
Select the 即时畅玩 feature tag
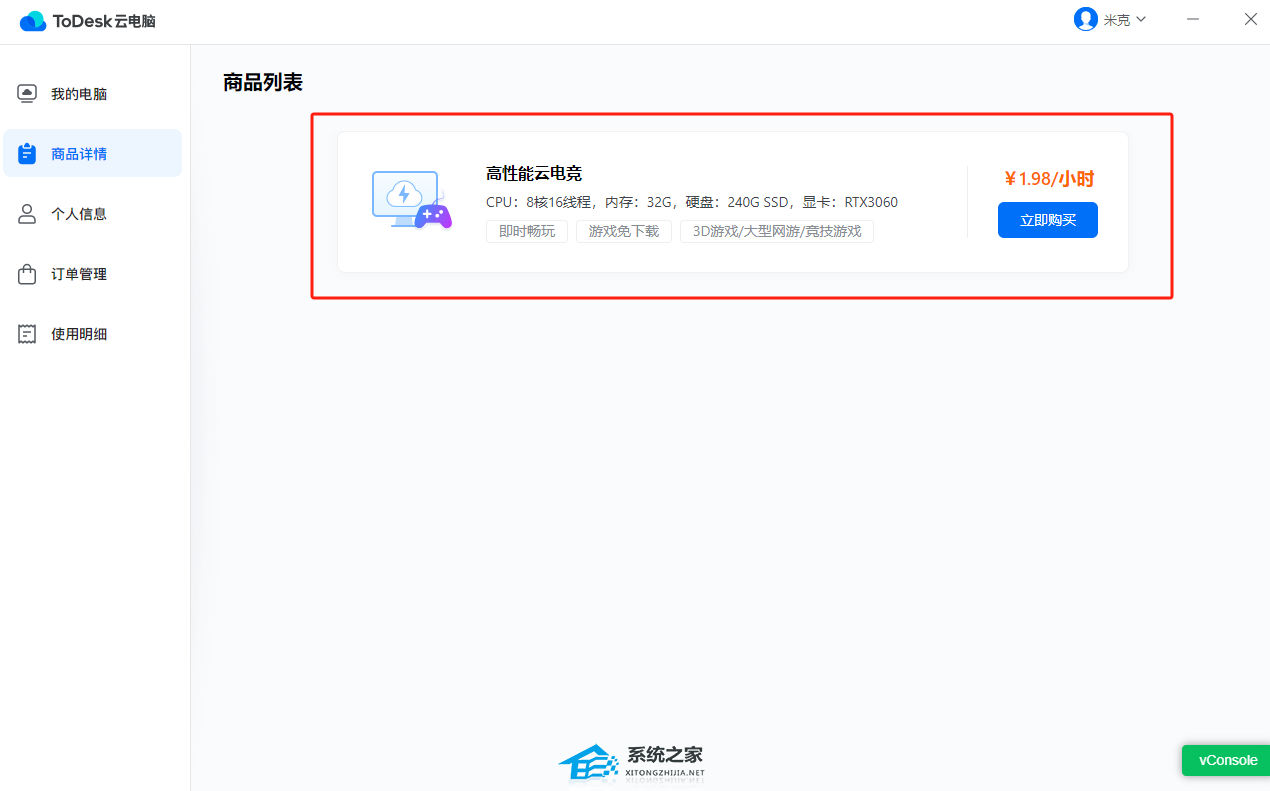click(526, 231)
